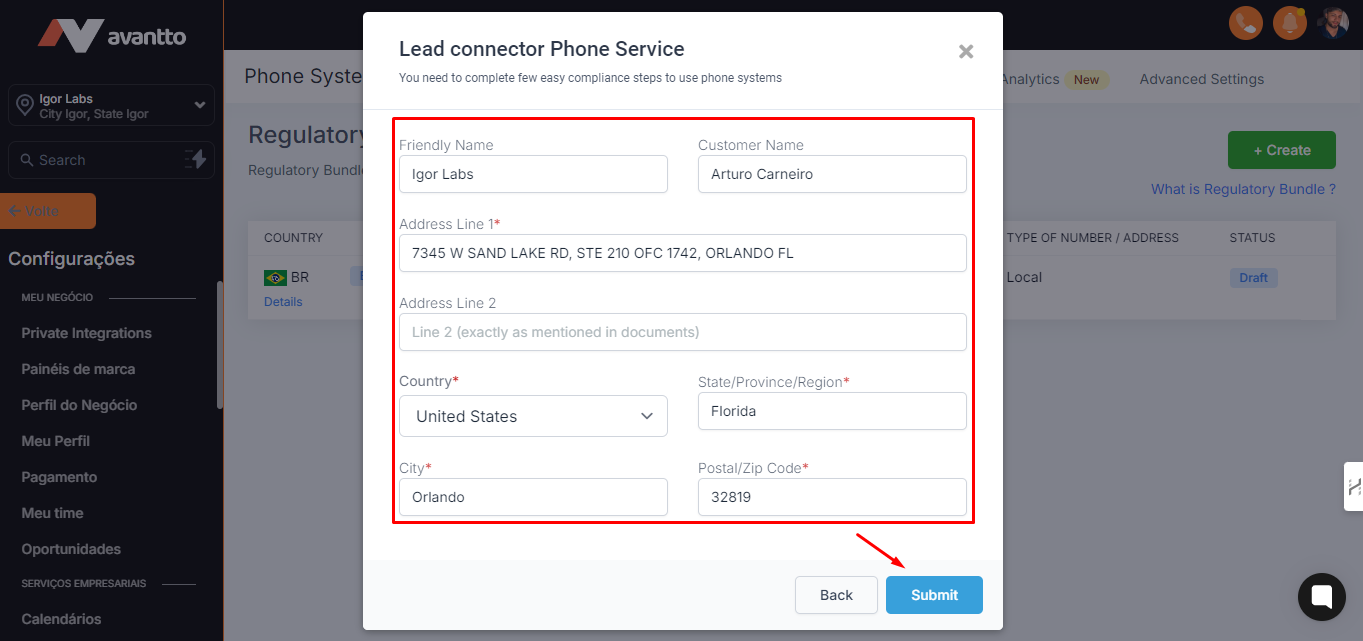Open the What is Regulatory Bundle link
The width and height of the screenshot is (1363, 641).
point(1243,189)
